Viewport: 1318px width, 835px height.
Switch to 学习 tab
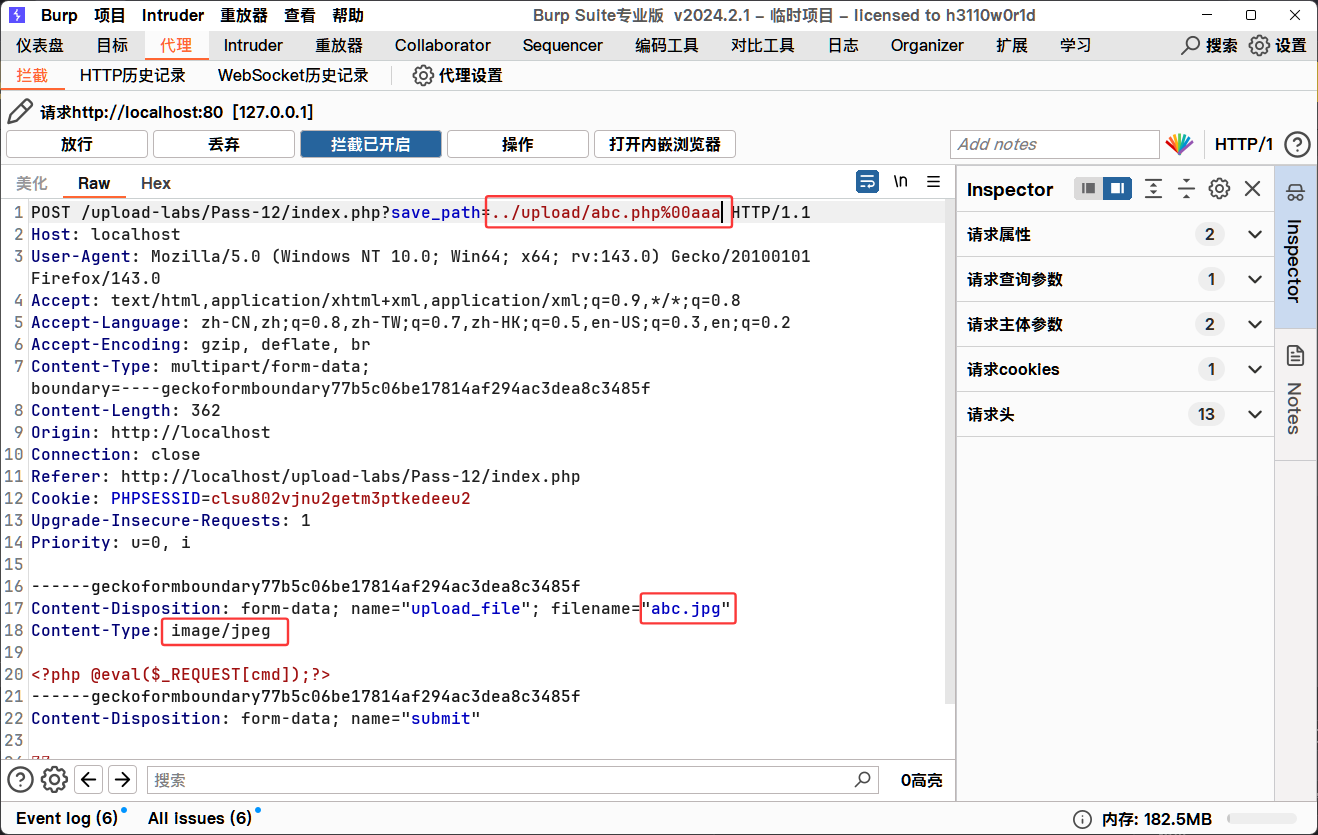point(1075,46)
